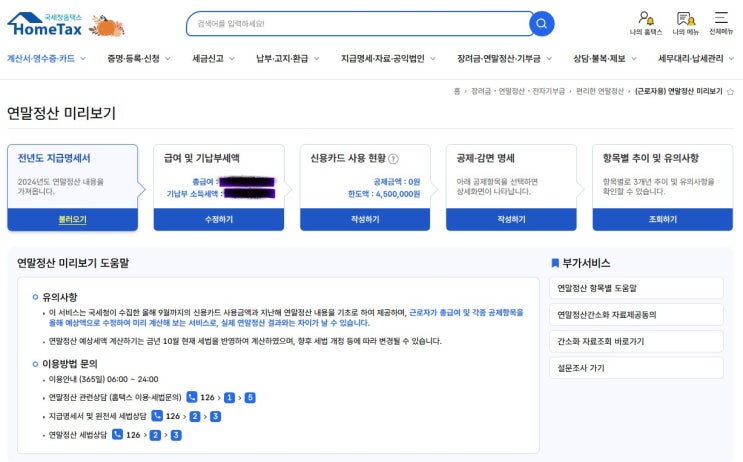Open 연말정산 항목별 도움말 link

[636, 288]
